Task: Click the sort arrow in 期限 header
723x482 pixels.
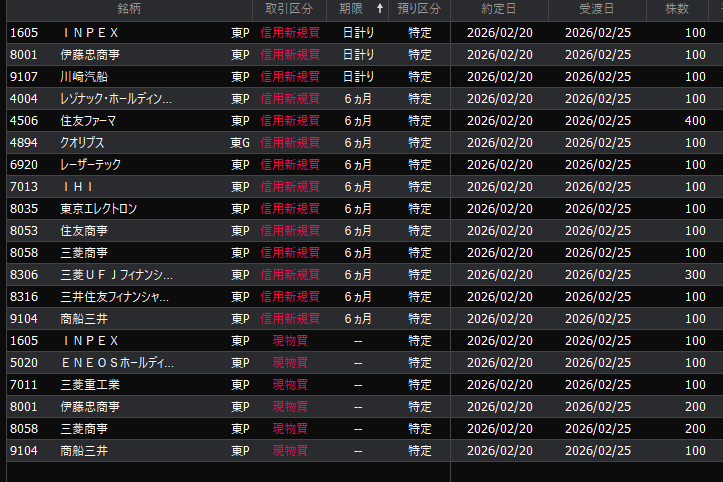Action: (x=379, y=8)
